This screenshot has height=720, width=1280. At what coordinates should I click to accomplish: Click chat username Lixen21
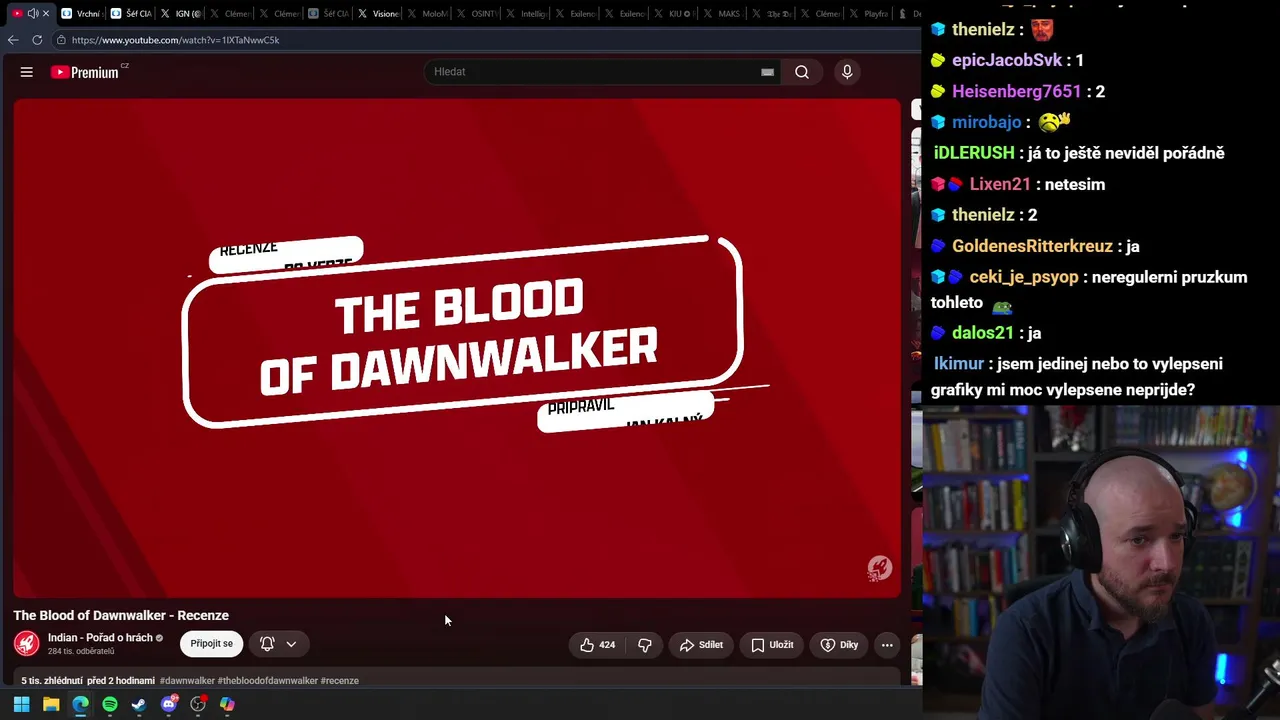(1000, 184)
